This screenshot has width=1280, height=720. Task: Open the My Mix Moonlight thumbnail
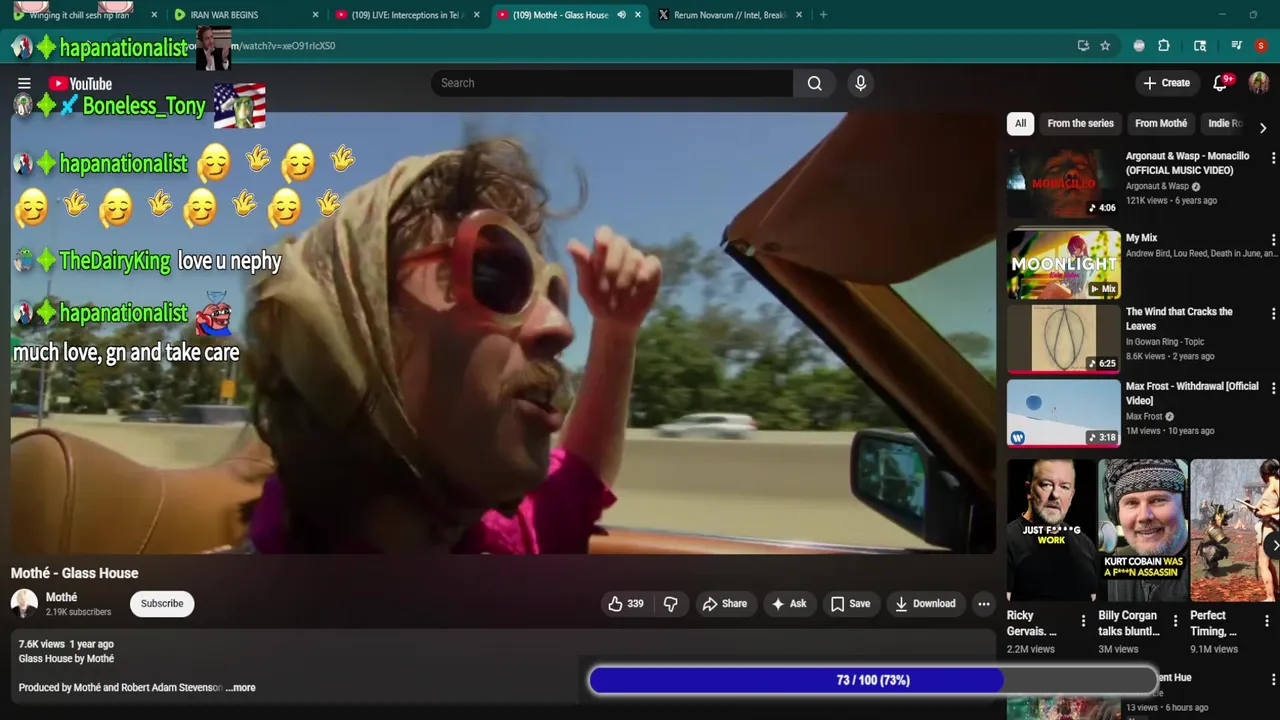point(1063,264)
